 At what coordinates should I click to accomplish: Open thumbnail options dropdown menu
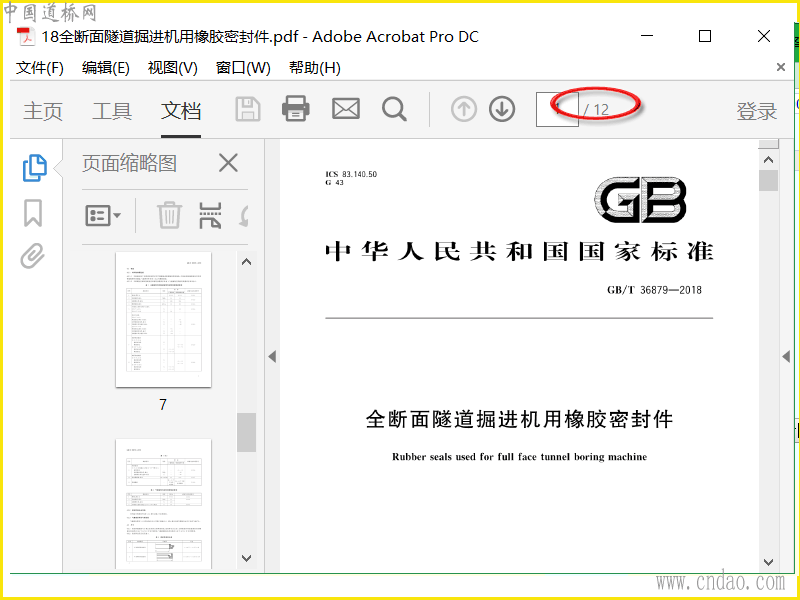tap(103, 216)
